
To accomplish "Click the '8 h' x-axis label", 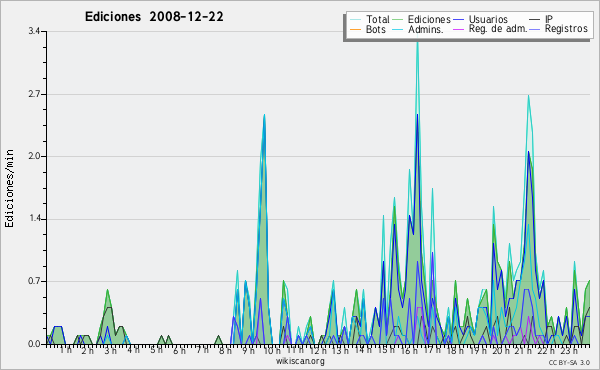I will pos(225,350).
